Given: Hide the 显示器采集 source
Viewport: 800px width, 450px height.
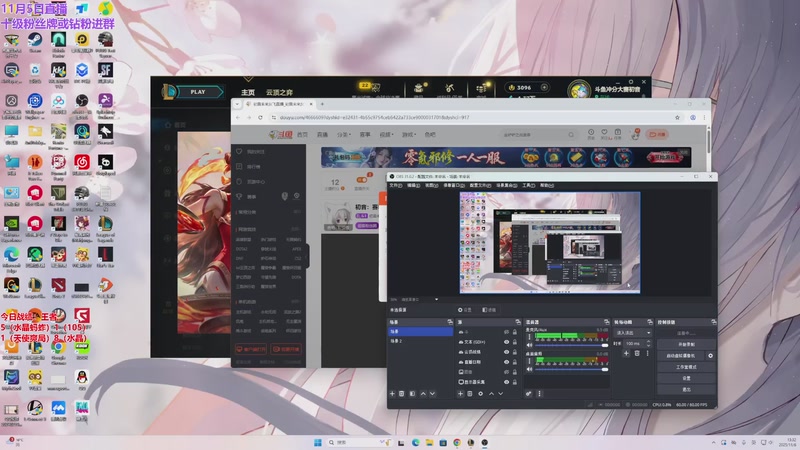Looking at the screenshot, I should 507,382.
